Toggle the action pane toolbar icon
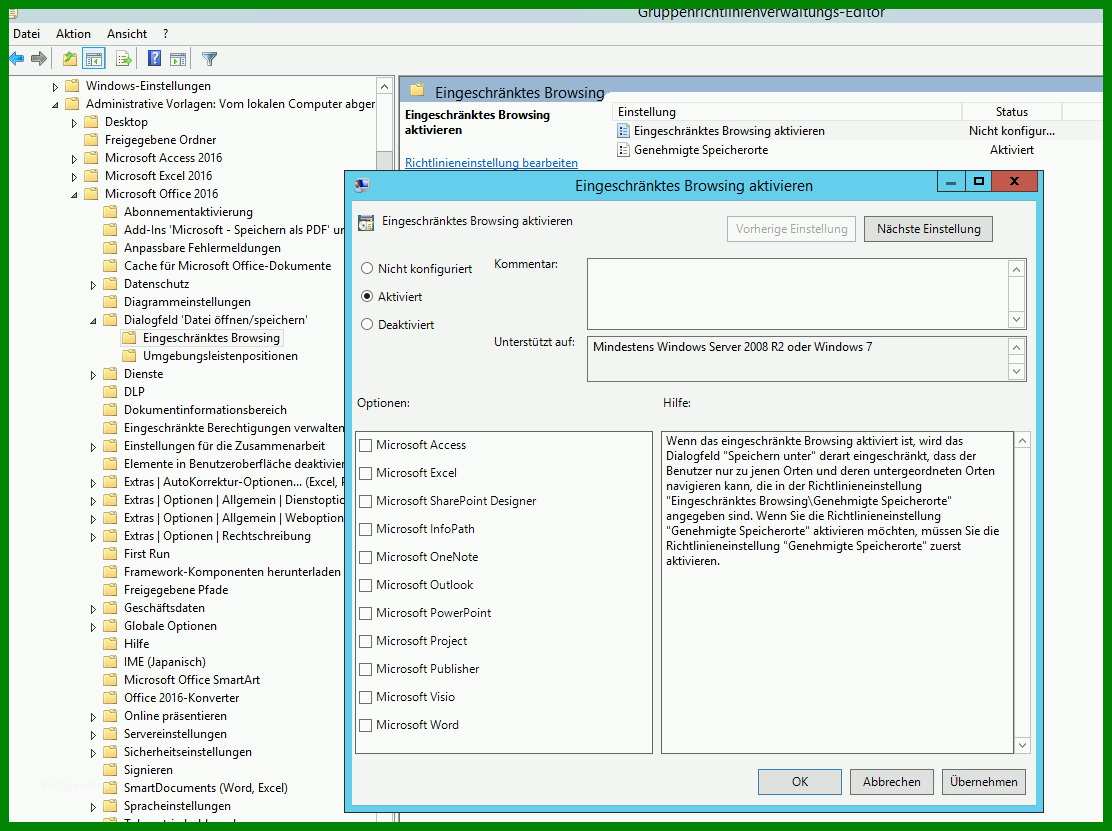Viewport: 1112px width, 831px height. (178, 59)
